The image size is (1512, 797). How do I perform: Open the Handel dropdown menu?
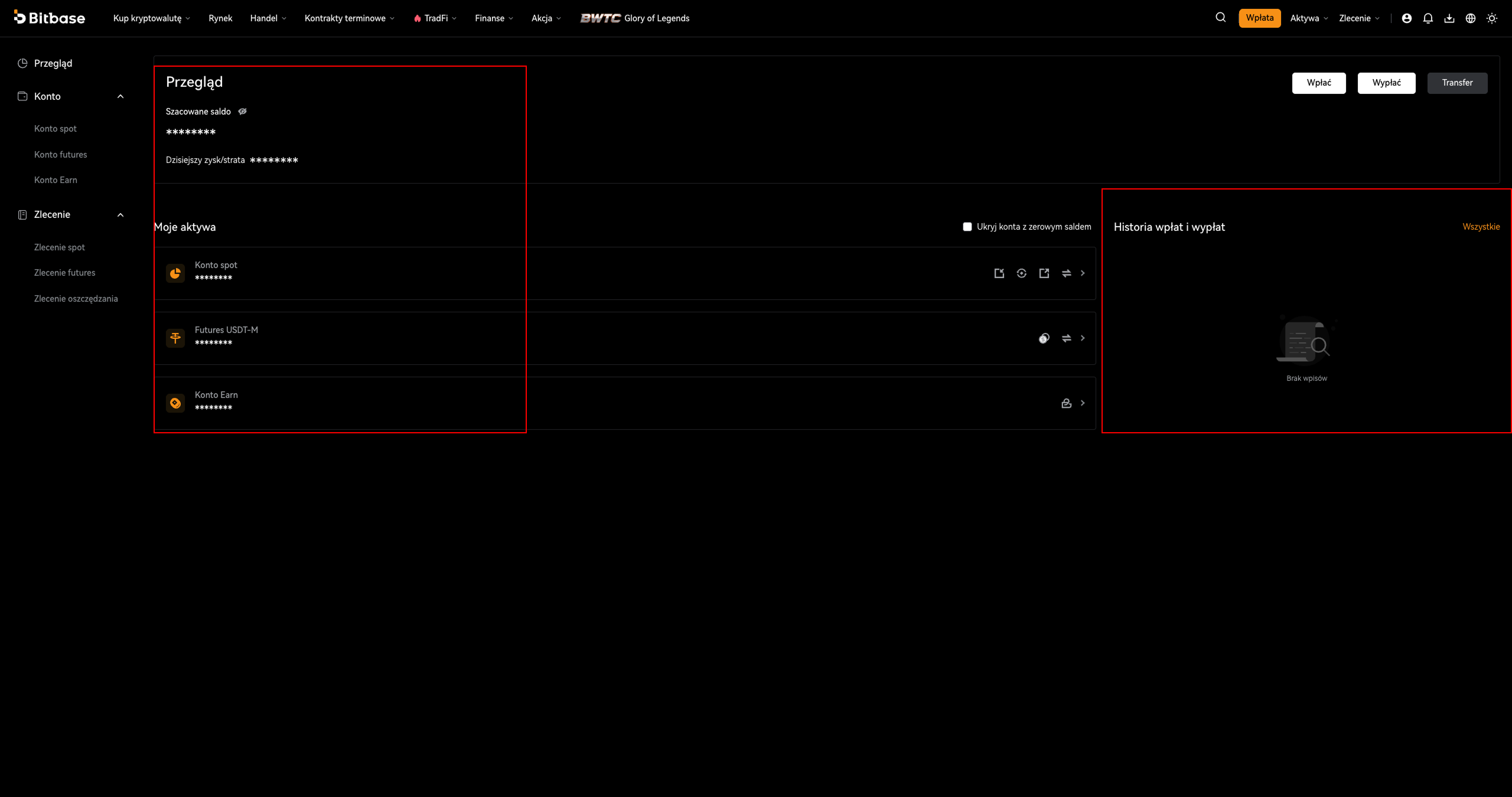(x=268, y=18)
